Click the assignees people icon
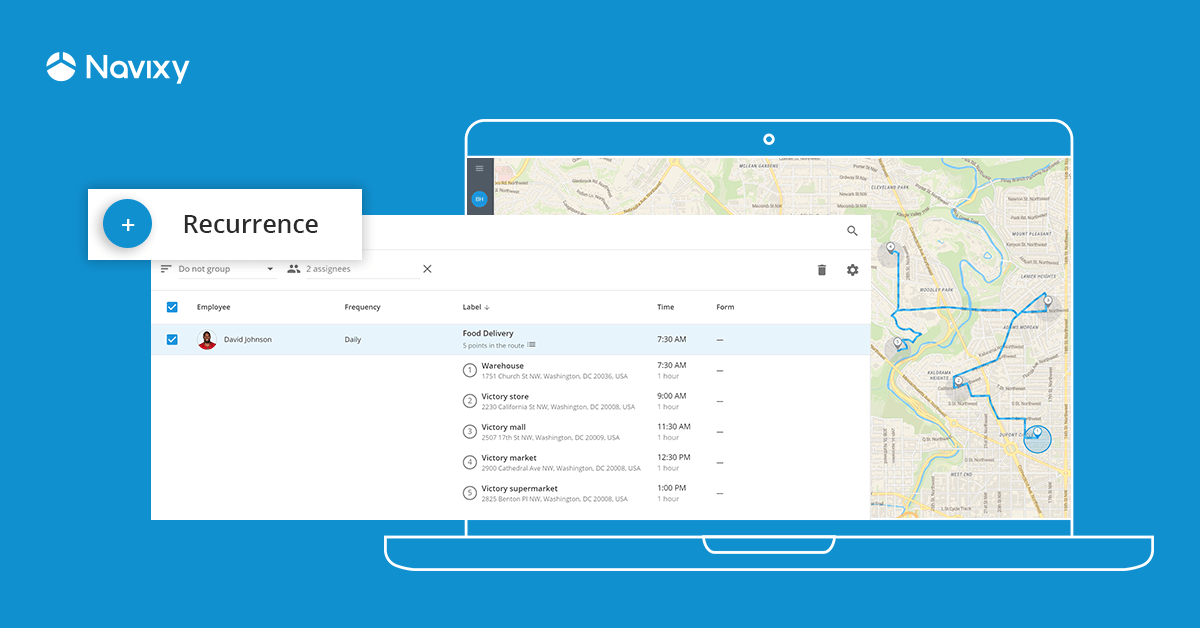Image resolution: width=1200 pixels, height=628 pixels. pos(293,268)
